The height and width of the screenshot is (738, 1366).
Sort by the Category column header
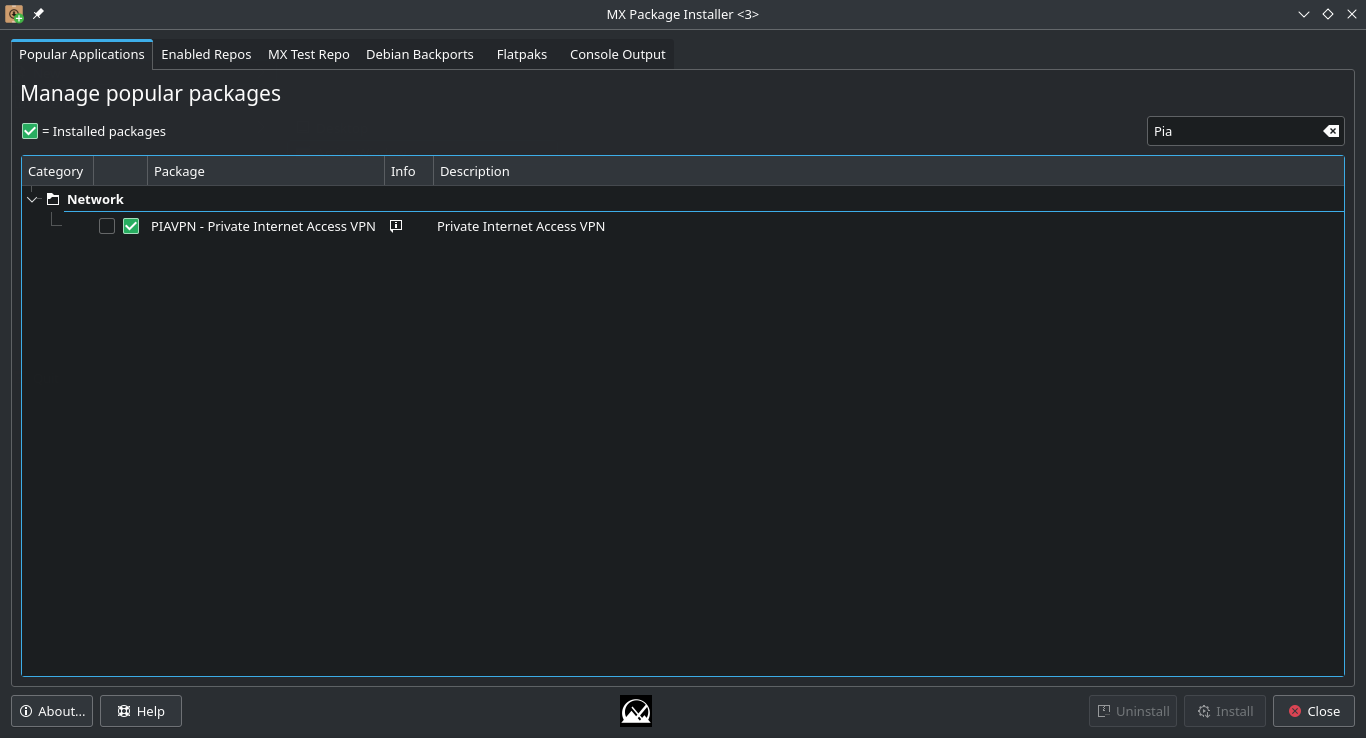pyautogui.click(x=57, y=171)
